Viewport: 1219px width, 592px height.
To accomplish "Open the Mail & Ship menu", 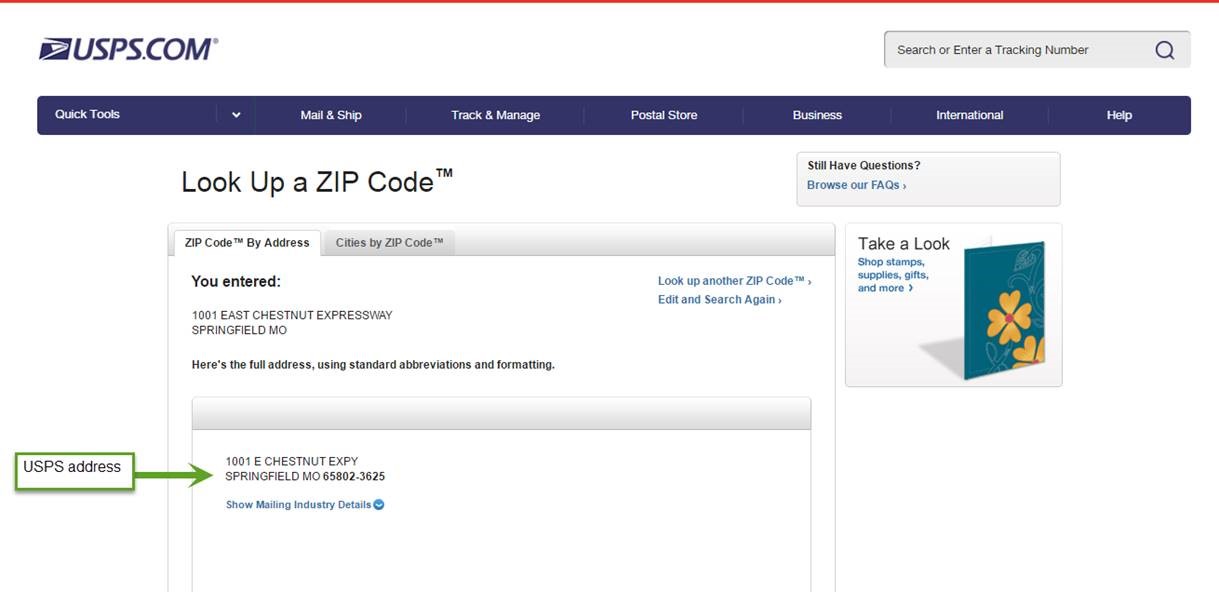I will 331,115.
